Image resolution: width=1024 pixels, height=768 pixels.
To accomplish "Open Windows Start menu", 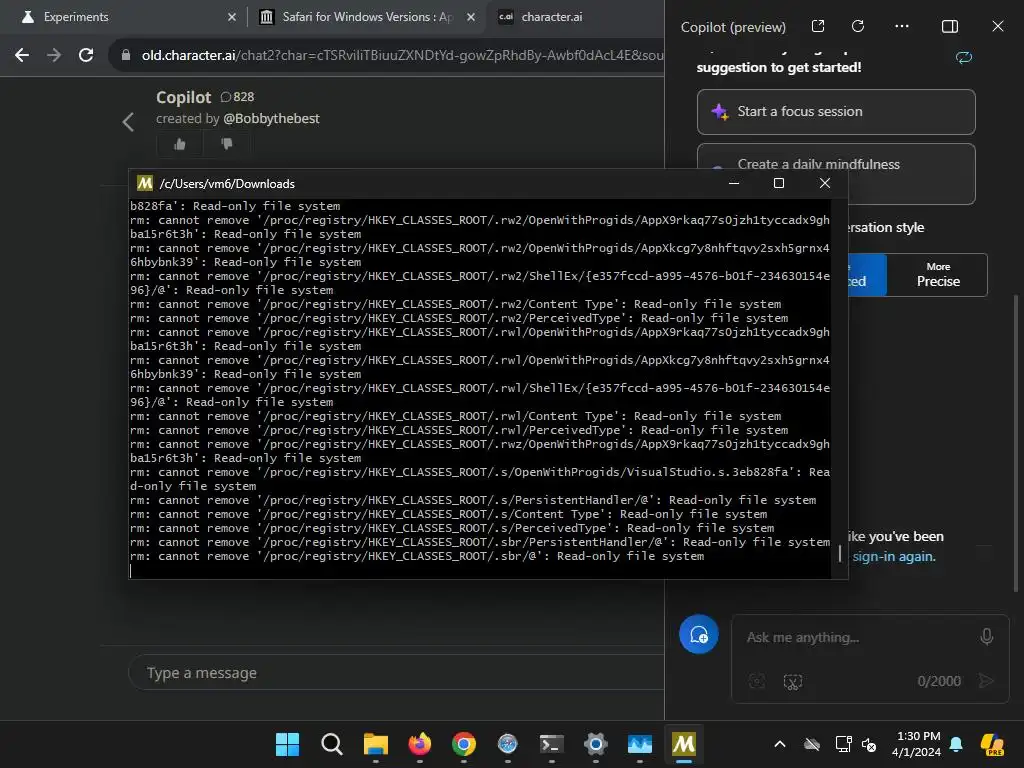I will (x=287, y=744).
